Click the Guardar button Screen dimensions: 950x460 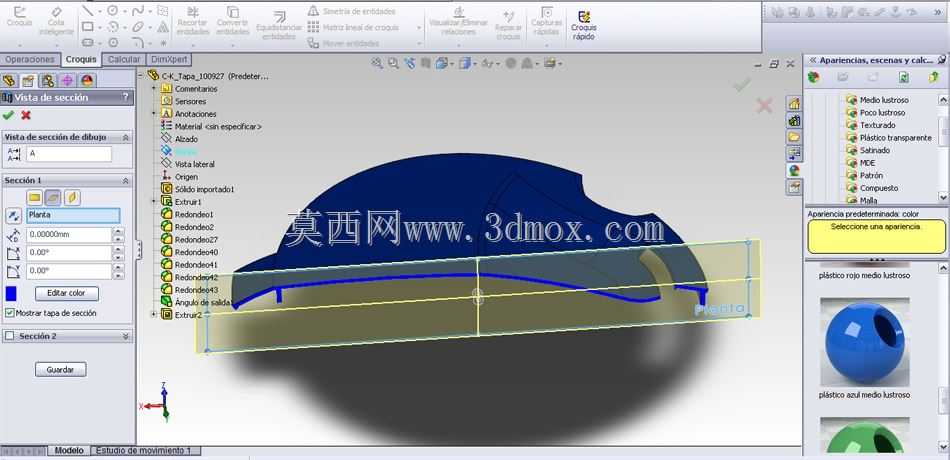pos(61,369)
